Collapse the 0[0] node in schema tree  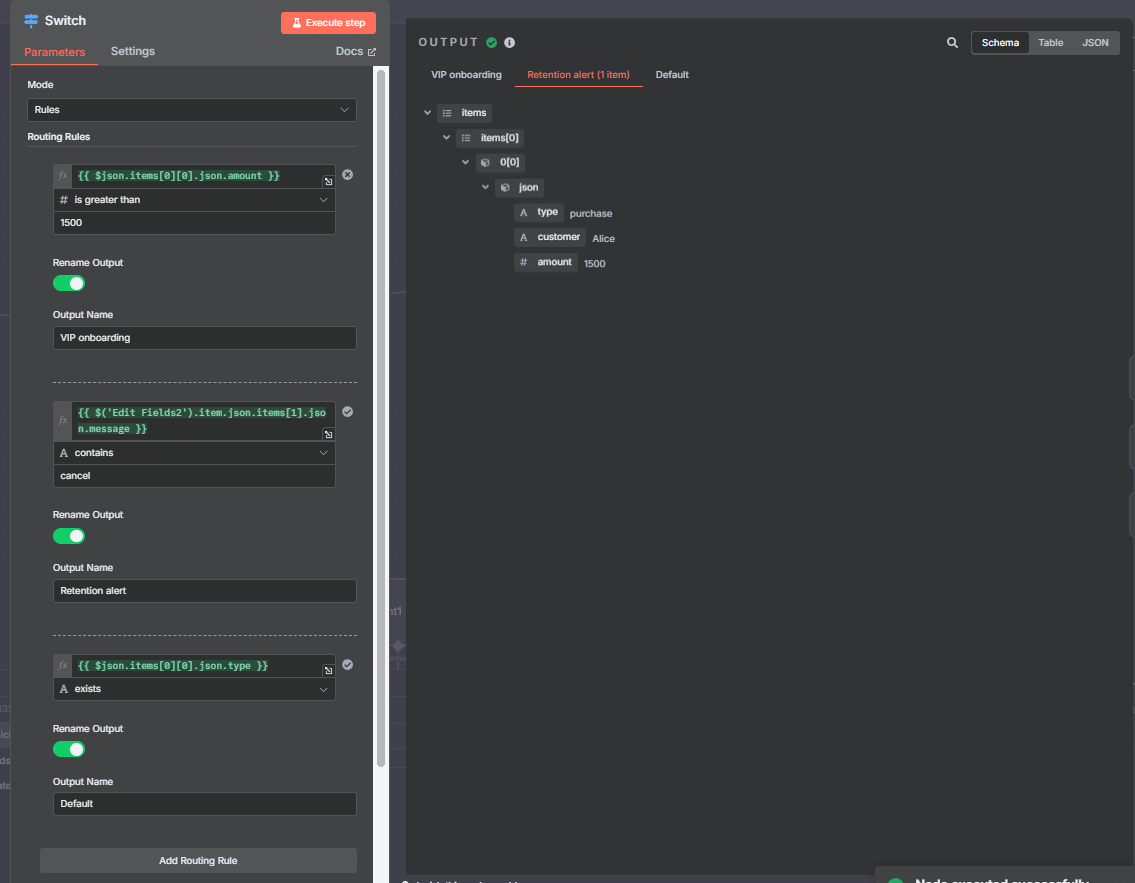(465, 162)
